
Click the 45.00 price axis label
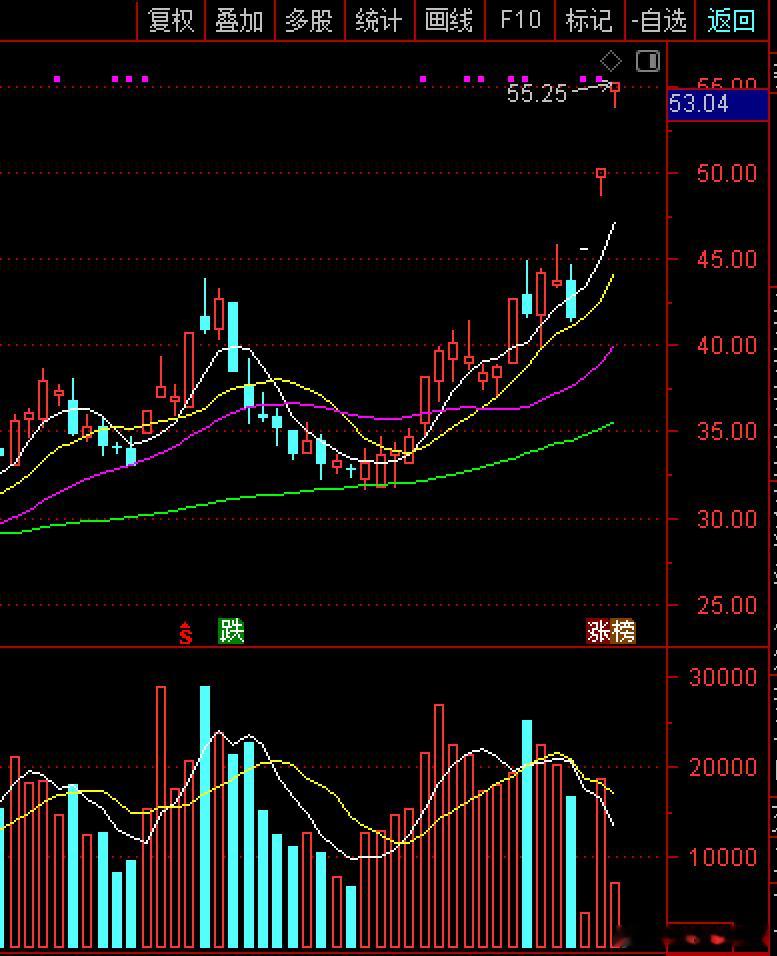726,260
